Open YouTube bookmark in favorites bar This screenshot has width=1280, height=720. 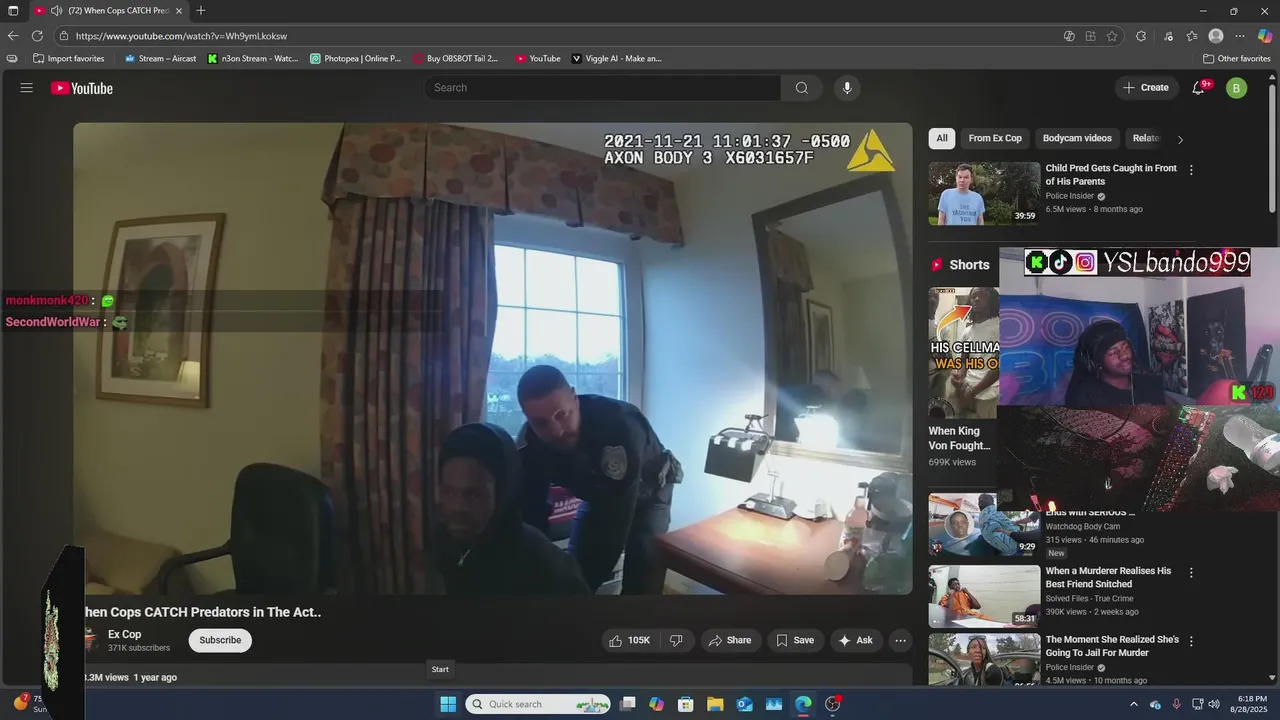(538, 59)
